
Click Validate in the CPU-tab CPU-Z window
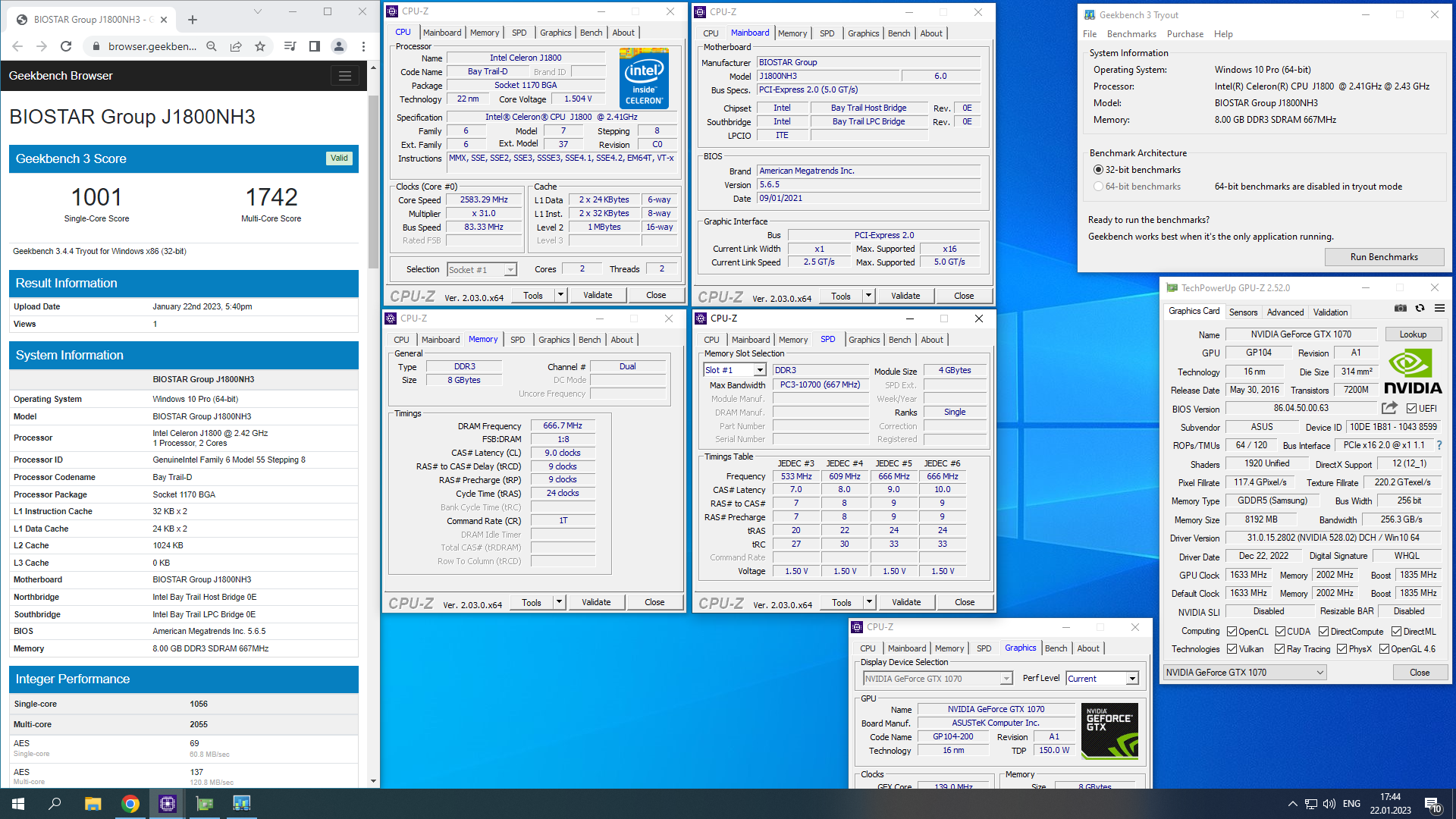click(x=598, y=295)
